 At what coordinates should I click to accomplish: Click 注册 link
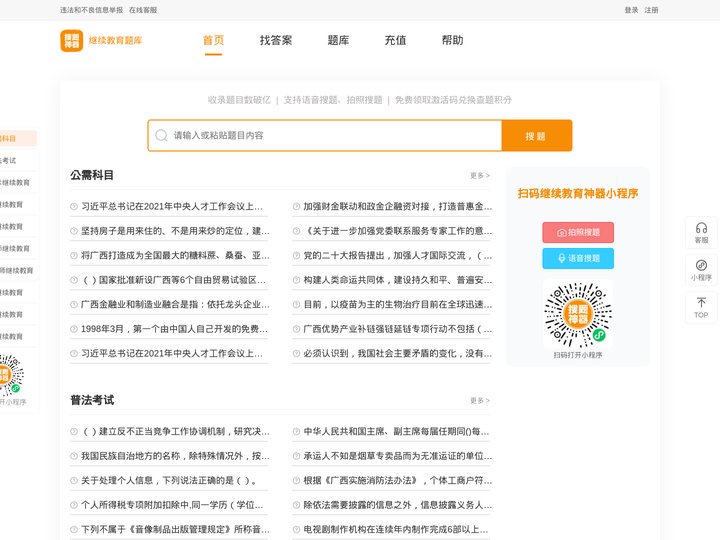tap(651, 10)
